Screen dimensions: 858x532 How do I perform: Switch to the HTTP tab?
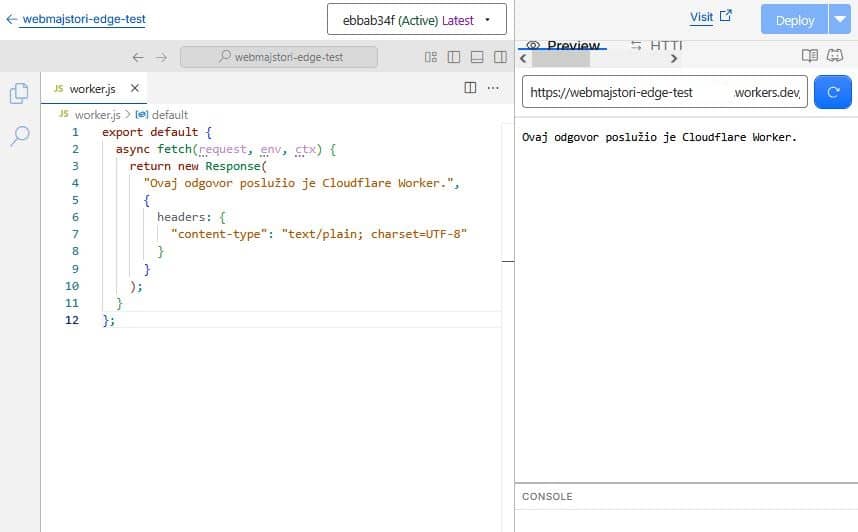tap(658, 45)
